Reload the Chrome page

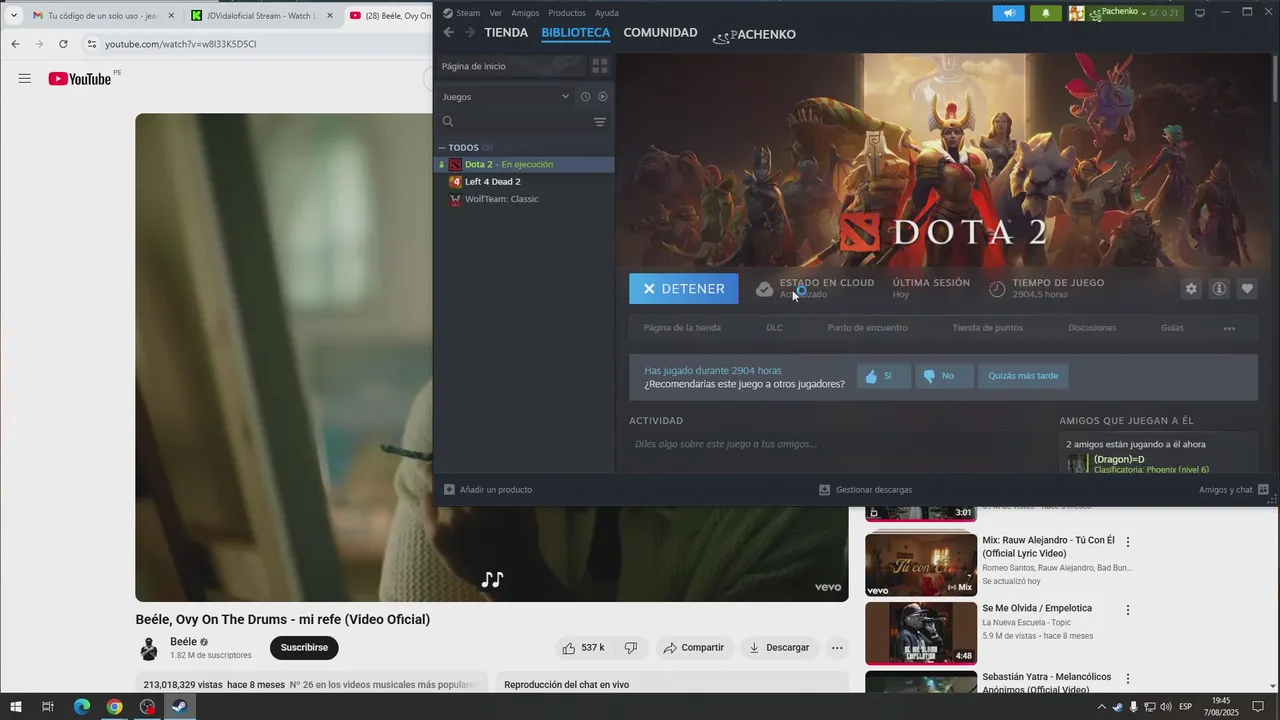coord(63,44)
